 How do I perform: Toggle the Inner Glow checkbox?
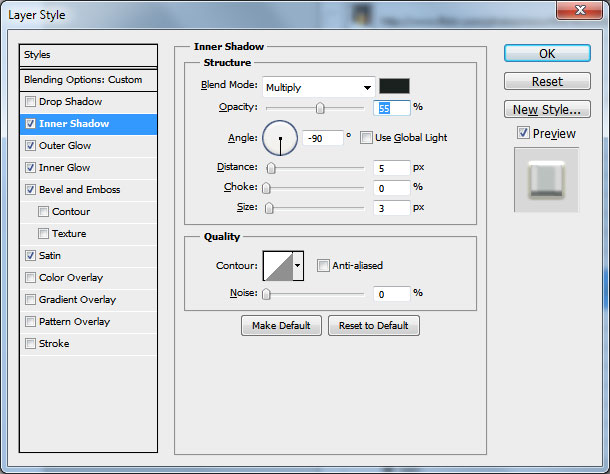30,168
